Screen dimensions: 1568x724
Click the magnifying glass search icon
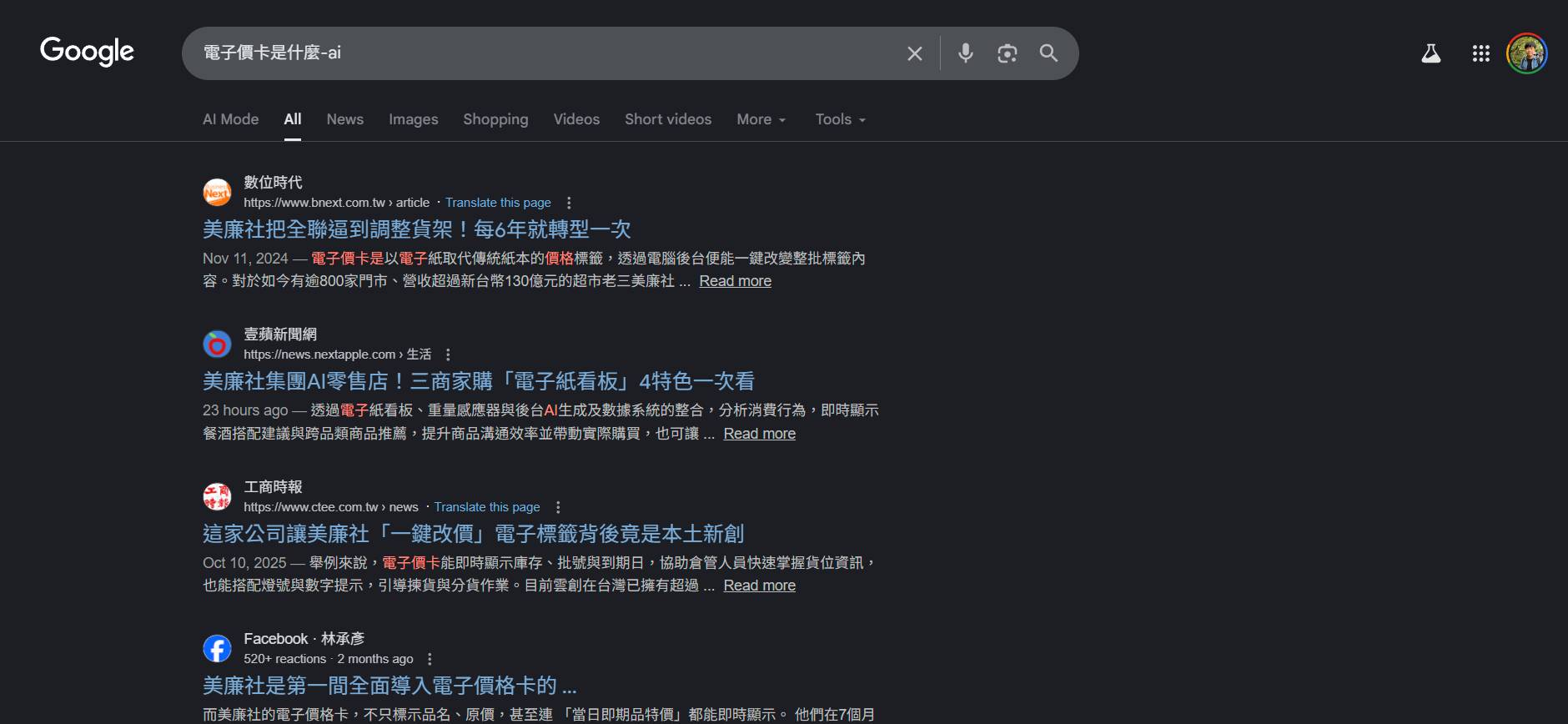point(1048,53)
